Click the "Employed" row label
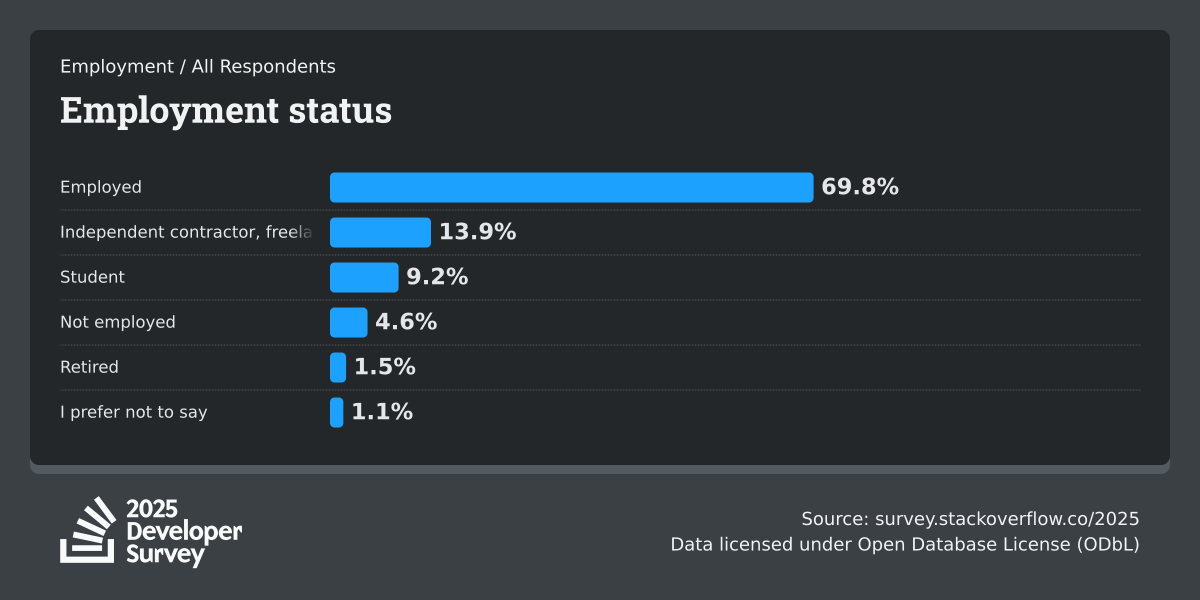Screen dimensions: 1200x600 pyautogui.click(x=101, y=187)
